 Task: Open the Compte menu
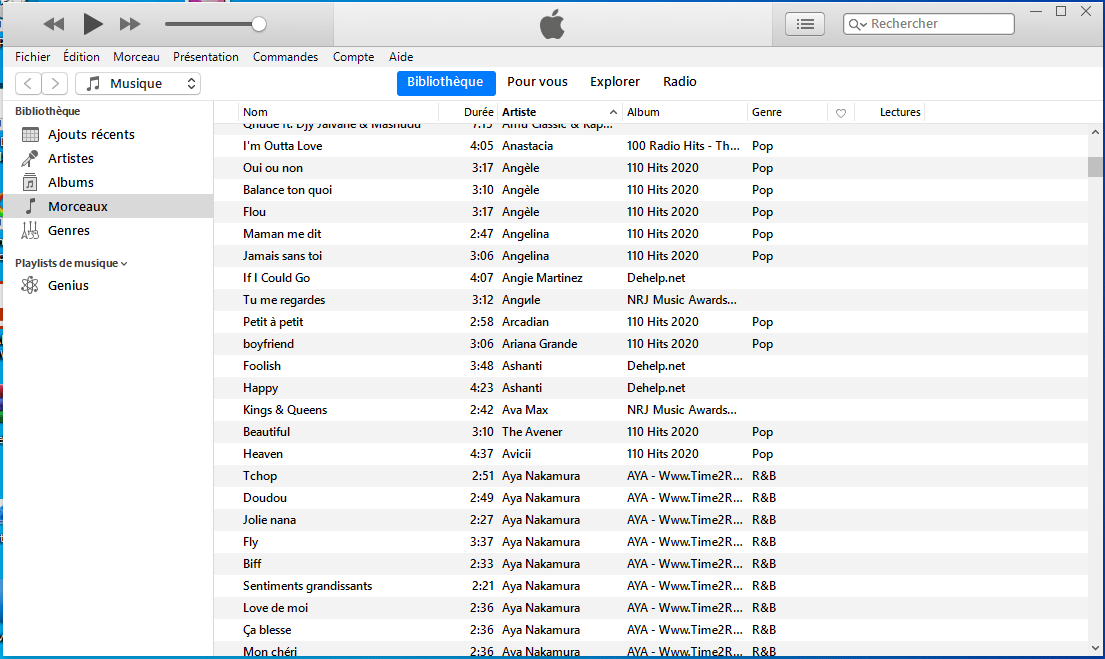(x=353, y=57)
